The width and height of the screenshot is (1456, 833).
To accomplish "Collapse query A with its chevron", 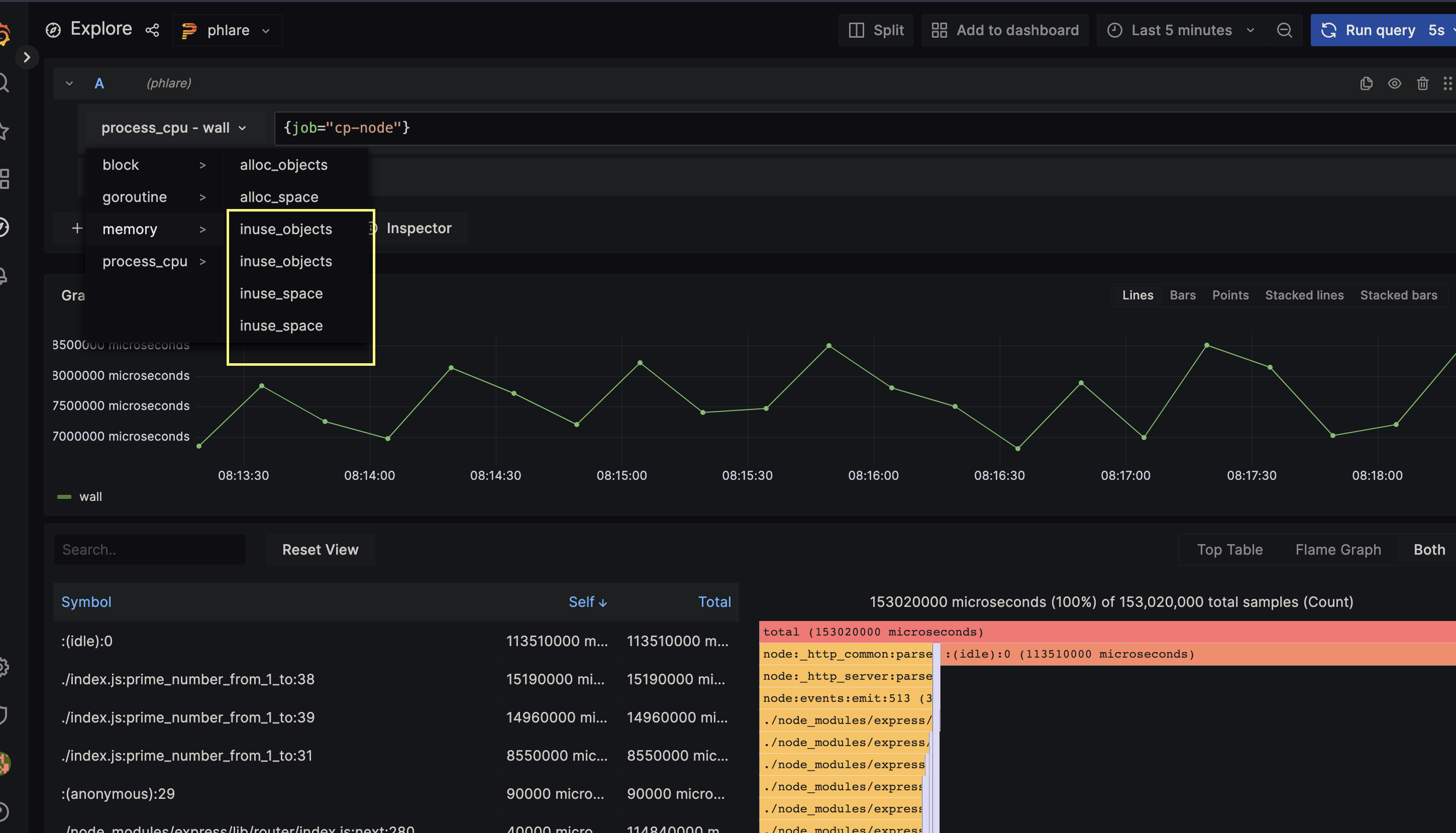I will [69, 83].
